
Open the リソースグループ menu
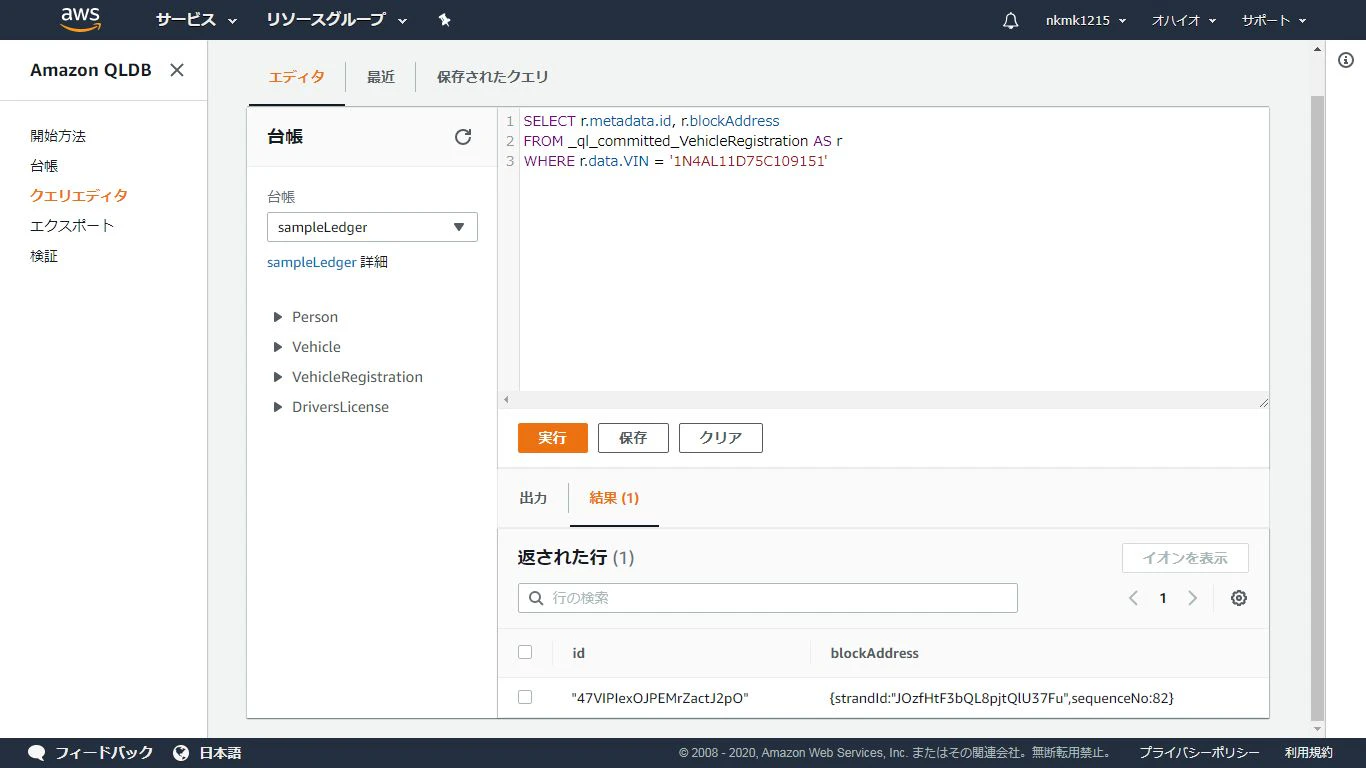coord(337,20)
